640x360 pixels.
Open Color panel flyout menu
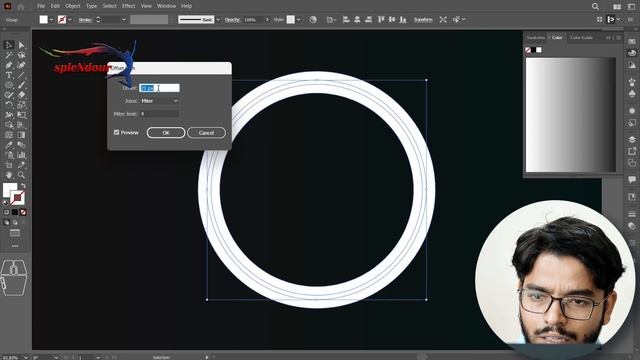click(618, 38)
